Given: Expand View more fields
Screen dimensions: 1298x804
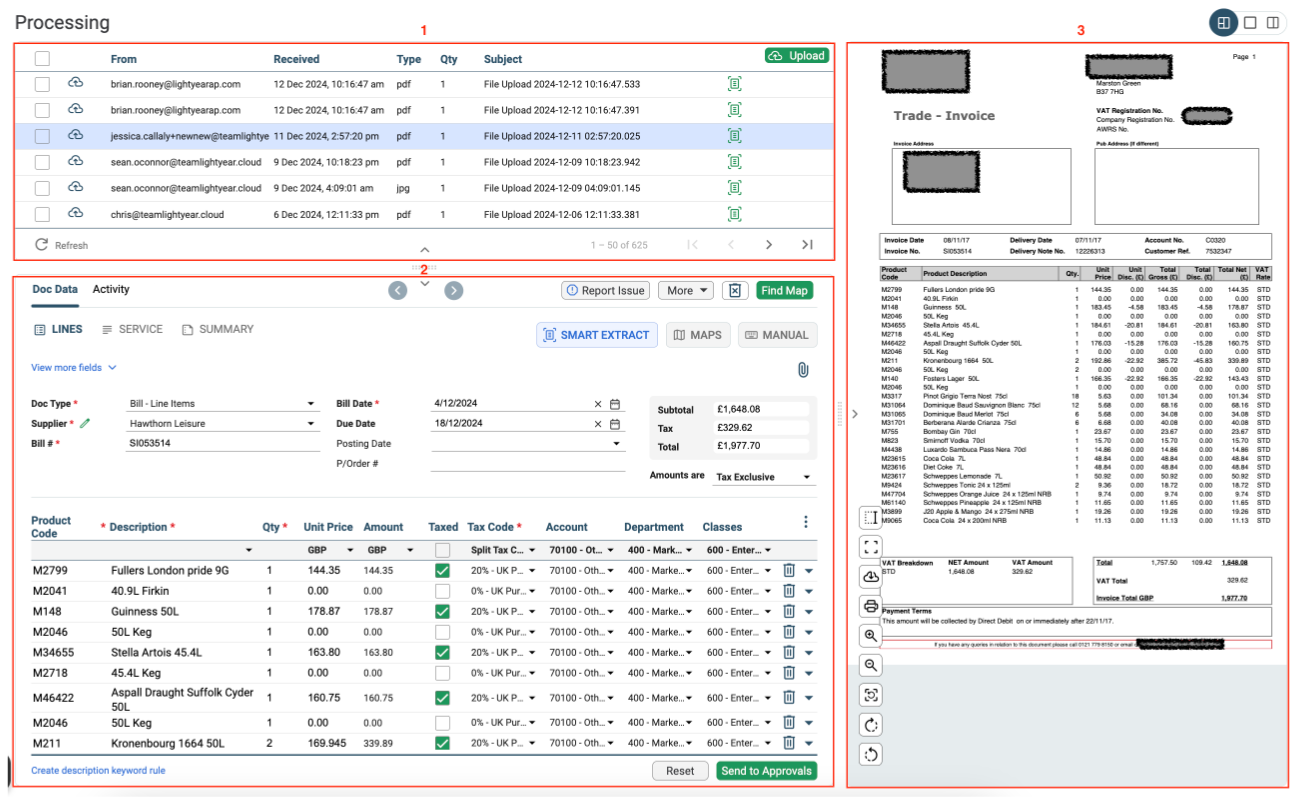Looking at the screenshot, I should [x=74, y=368].
